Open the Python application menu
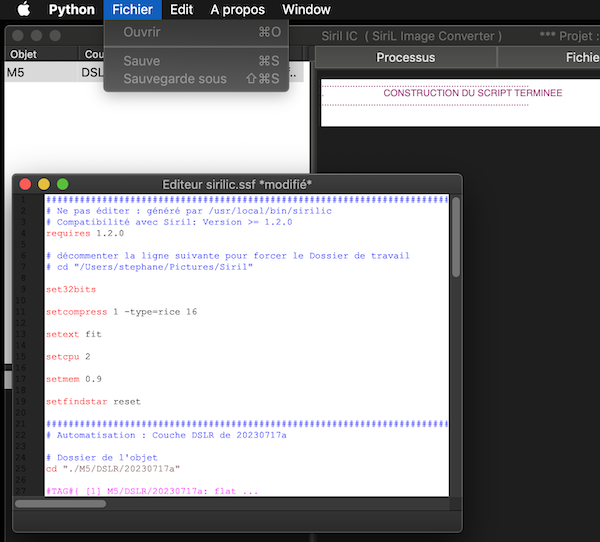 coord(72,9)
